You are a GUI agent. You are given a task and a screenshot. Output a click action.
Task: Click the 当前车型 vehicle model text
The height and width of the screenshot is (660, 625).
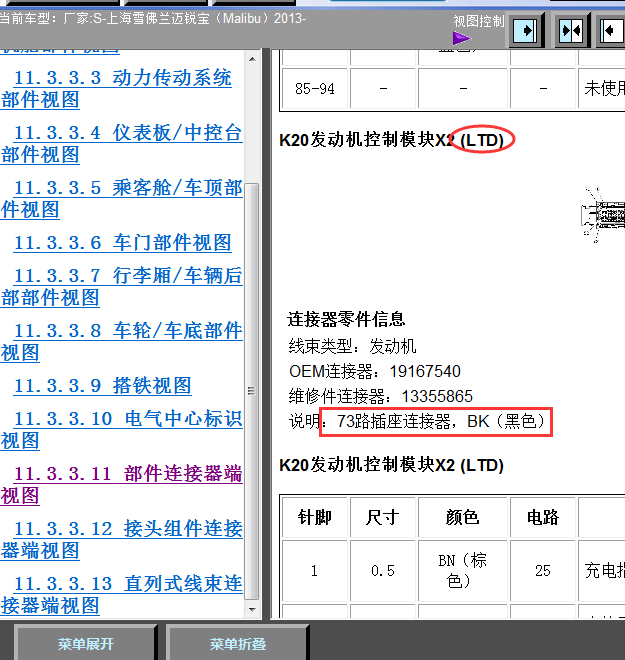152,19
